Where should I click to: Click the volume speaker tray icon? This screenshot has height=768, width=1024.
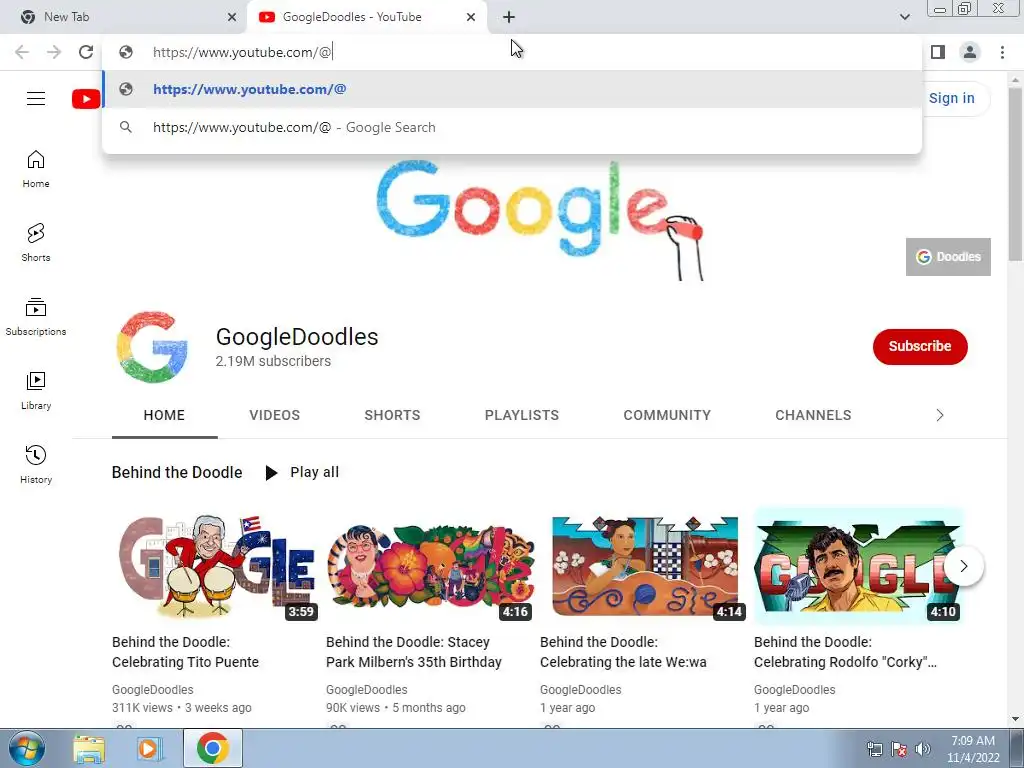point(923,749)
